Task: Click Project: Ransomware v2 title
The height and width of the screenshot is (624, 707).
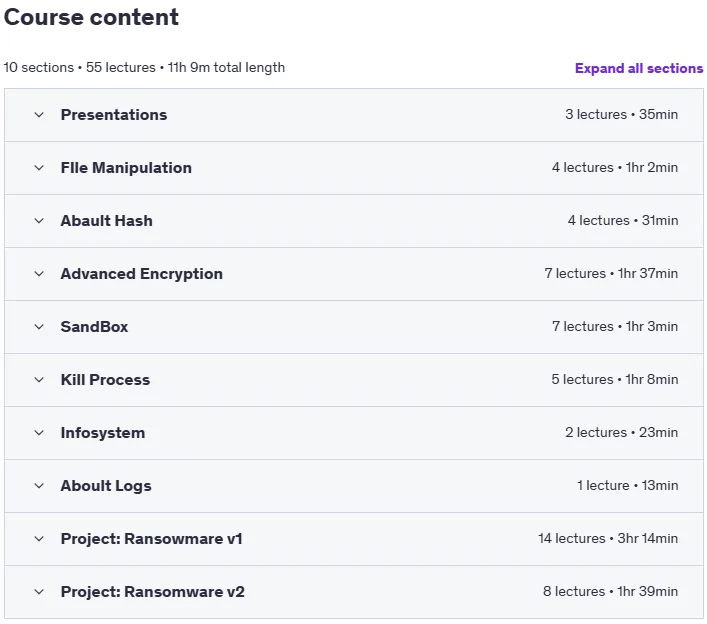Action: click(152, 592)
